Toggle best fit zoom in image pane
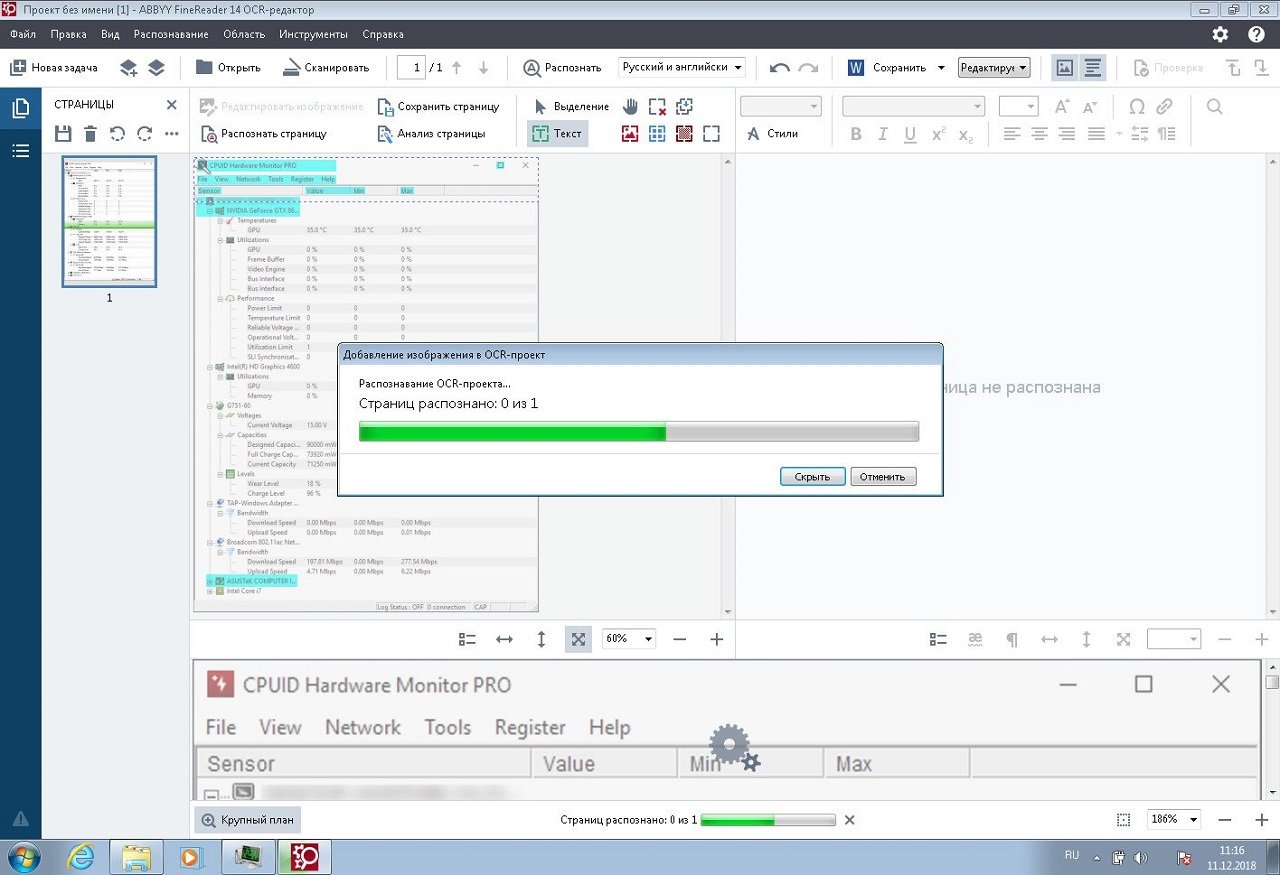 click(578, 639)
